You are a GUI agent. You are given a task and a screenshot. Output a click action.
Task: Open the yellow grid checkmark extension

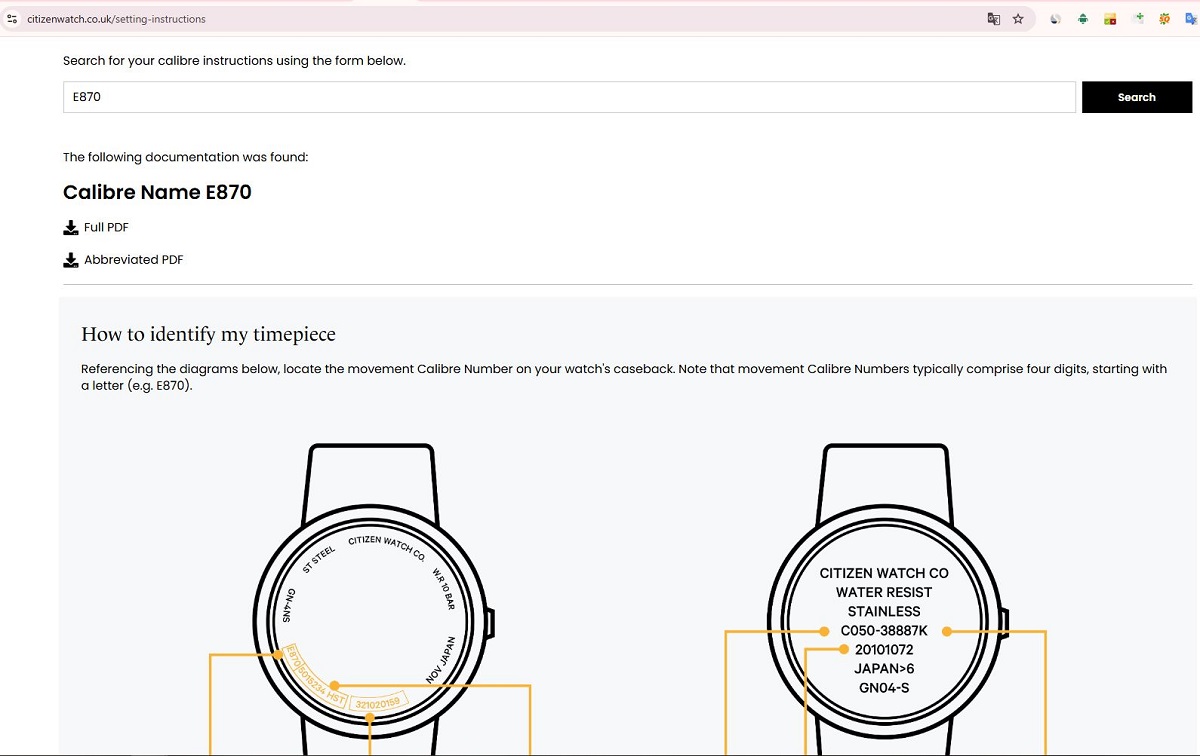[x=1110, y=19]
